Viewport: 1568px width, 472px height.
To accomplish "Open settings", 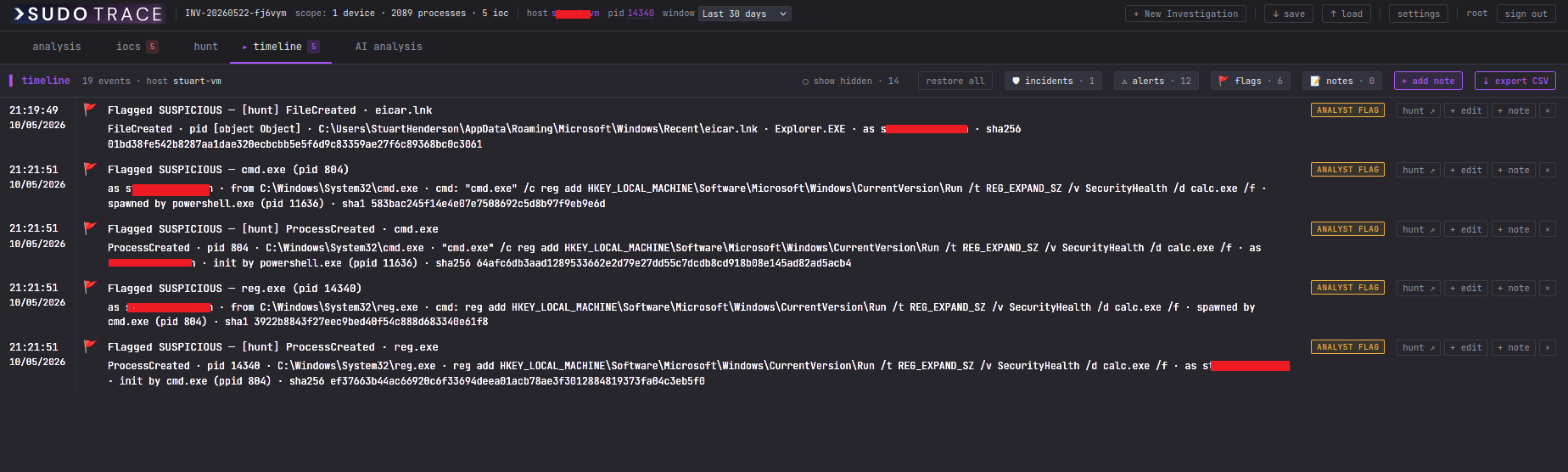I will click(x=1419, y=14).
